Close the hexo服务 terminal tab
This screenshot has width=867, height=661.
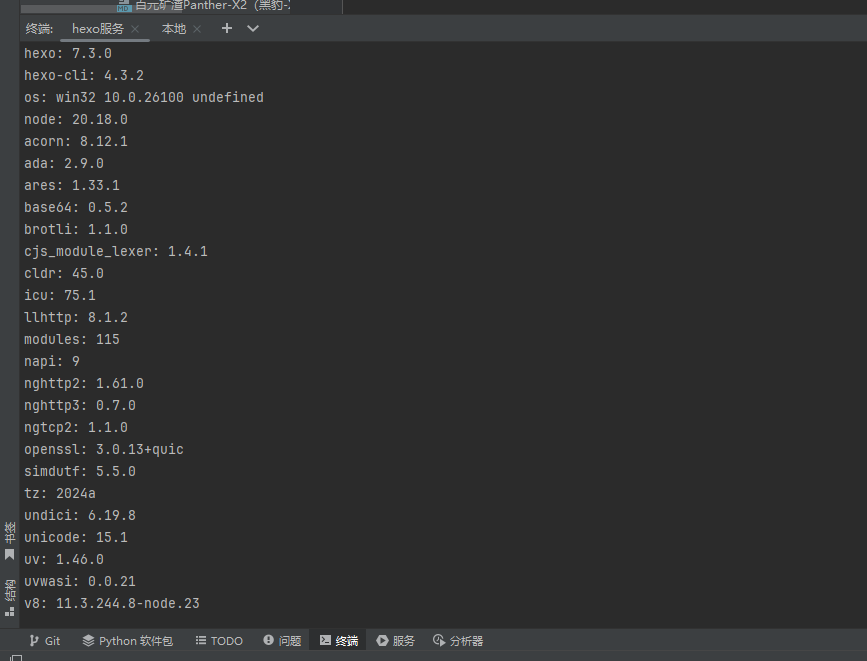pos(135,29)
